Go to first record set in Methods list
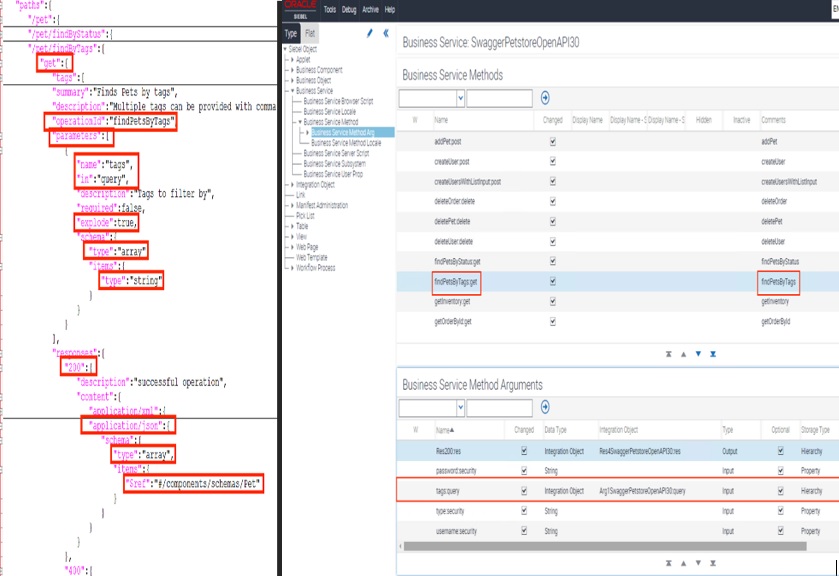The height and width of the screenshot is (576, 839). pos(668,354)
